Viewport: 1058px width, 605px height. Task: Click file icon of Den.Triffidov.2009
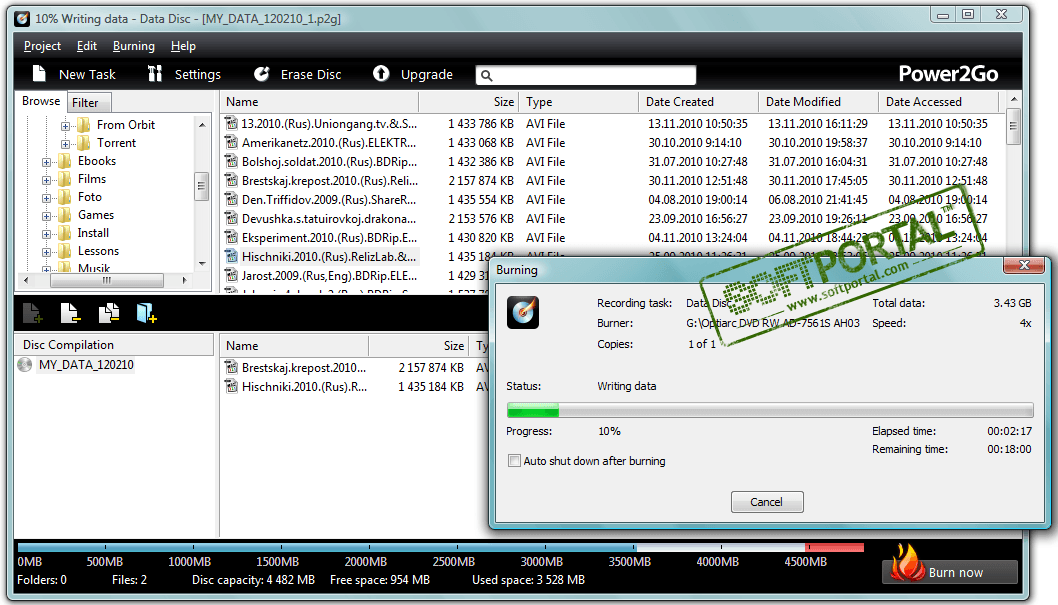pos(231,200)
